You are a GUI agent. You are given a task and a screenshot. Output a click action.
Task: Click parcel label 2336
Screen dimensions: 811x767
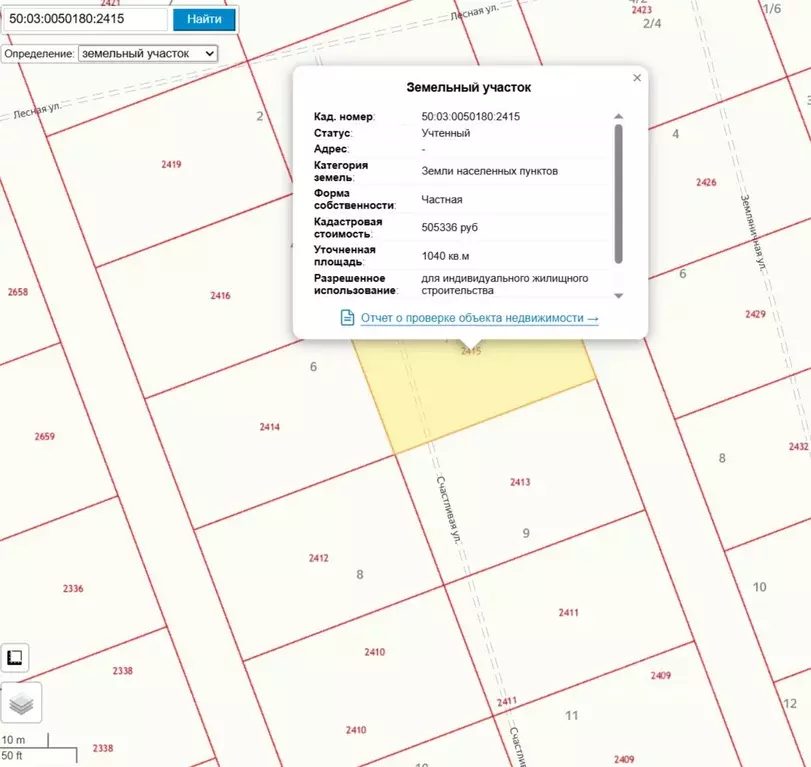(73, 589)
